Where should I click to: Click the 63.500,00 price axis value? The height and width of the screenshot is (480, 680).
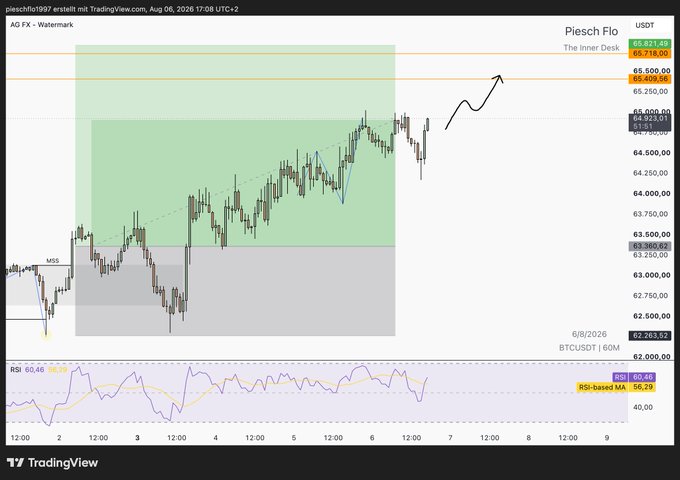[651, 235]
